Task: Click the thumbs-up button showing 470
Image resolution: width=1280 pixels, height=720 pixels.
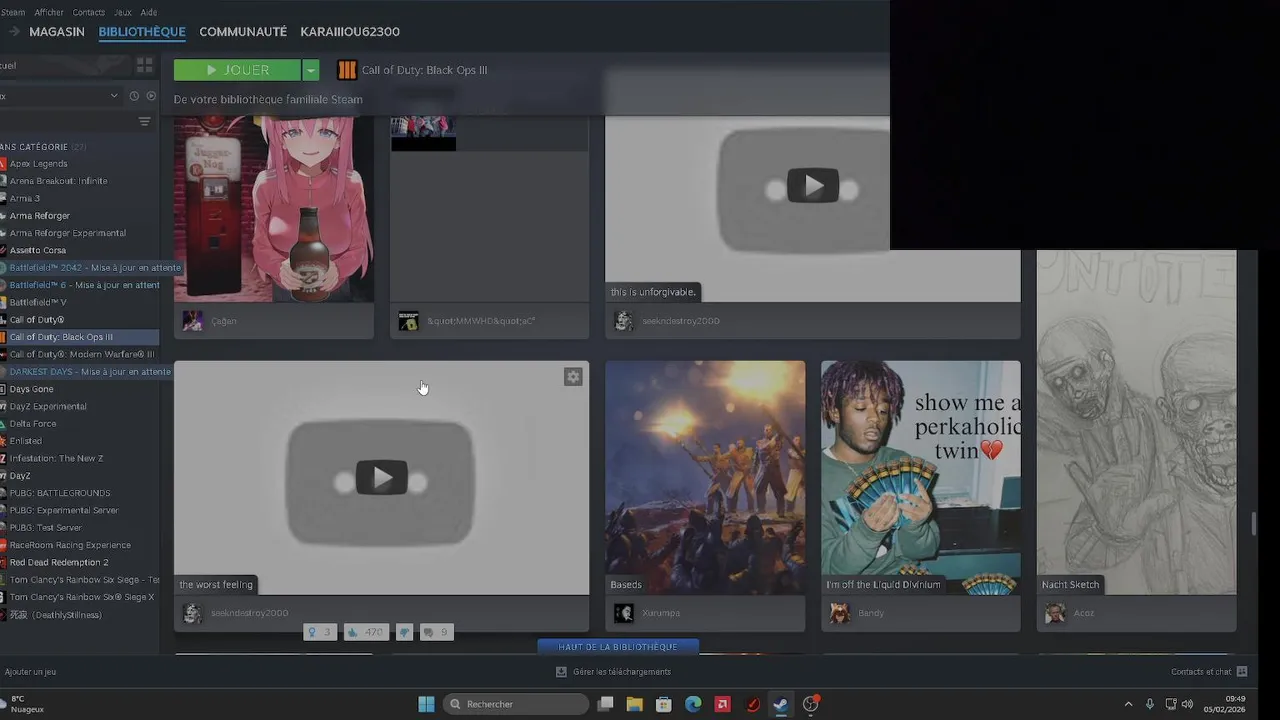Action: click(366, 632)
